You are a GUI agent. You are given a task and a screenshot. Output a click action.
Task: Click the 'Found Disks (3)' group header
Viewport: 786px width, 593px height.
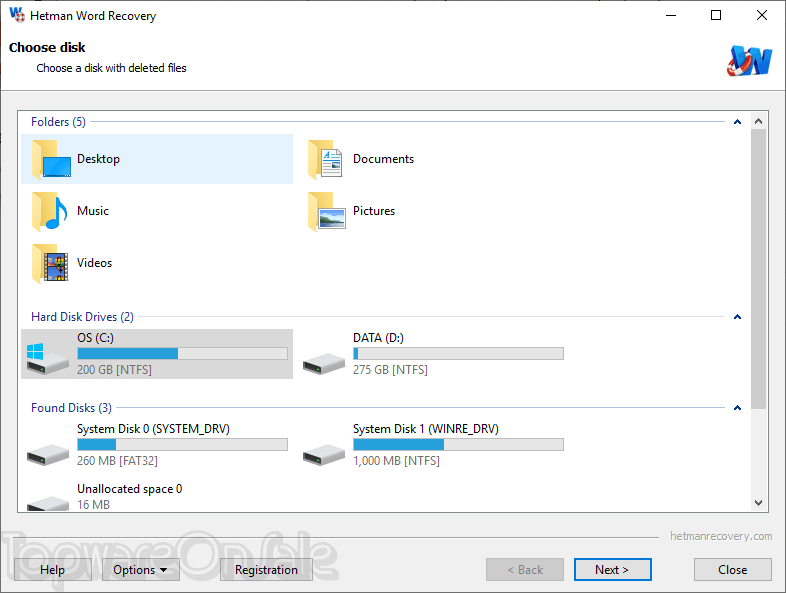point(71,408)
